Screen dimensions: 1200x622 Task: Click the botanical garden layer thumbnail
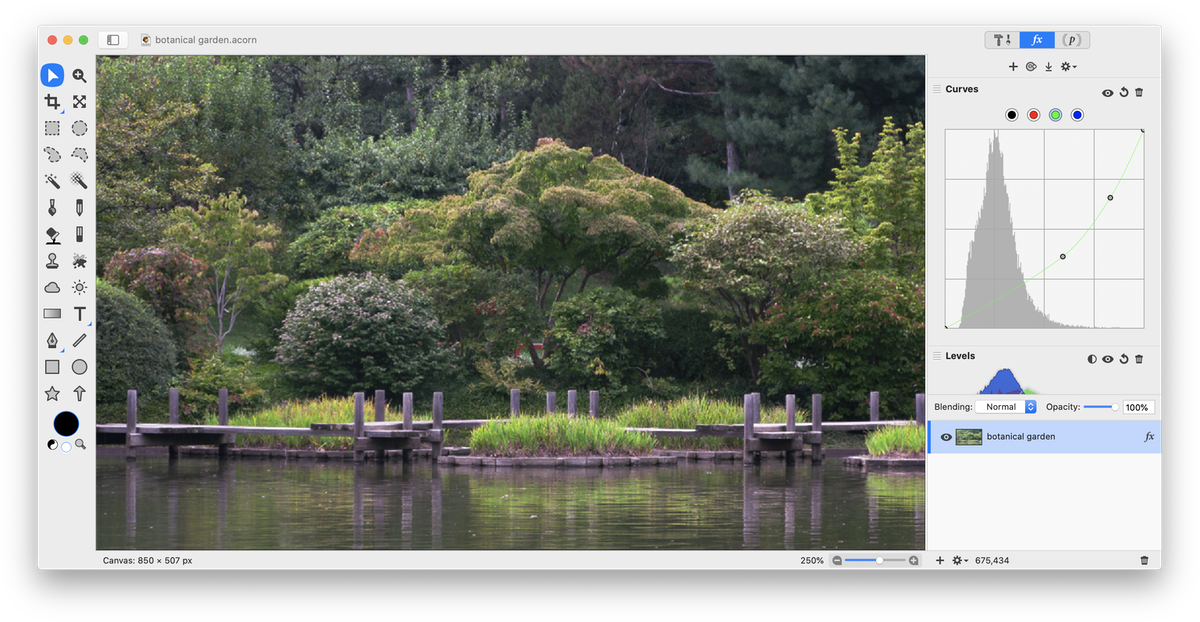tap(969, 437)
